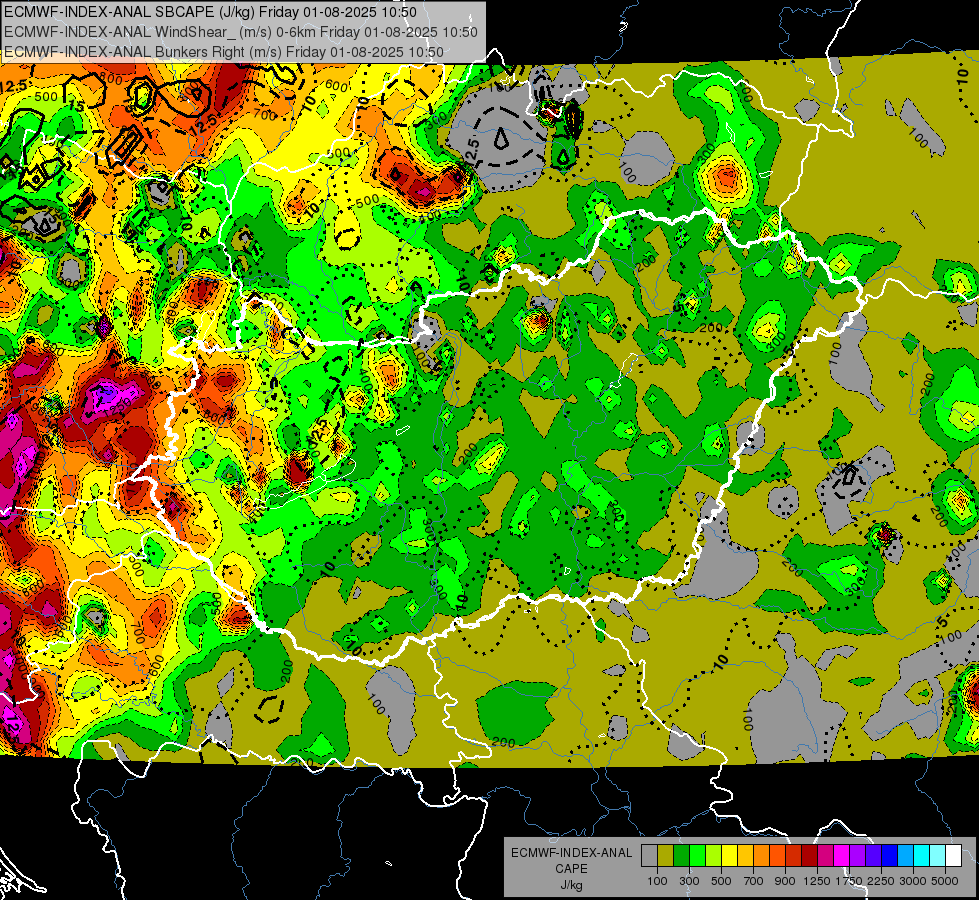Click legend value 700
The image size is (979, 900).
[x=754, y=881]
